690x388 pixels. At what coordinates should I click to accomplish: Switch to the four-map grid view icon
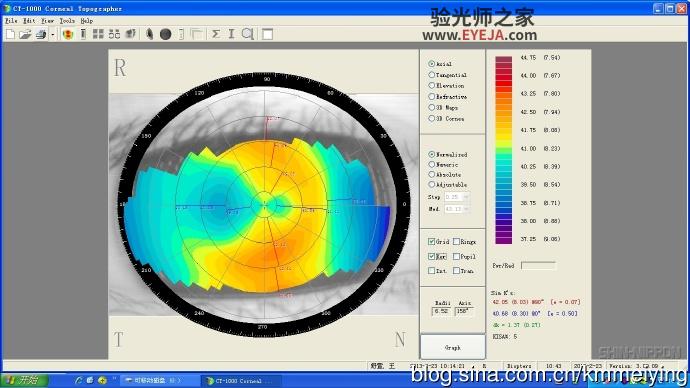click(x=98, y=34)
